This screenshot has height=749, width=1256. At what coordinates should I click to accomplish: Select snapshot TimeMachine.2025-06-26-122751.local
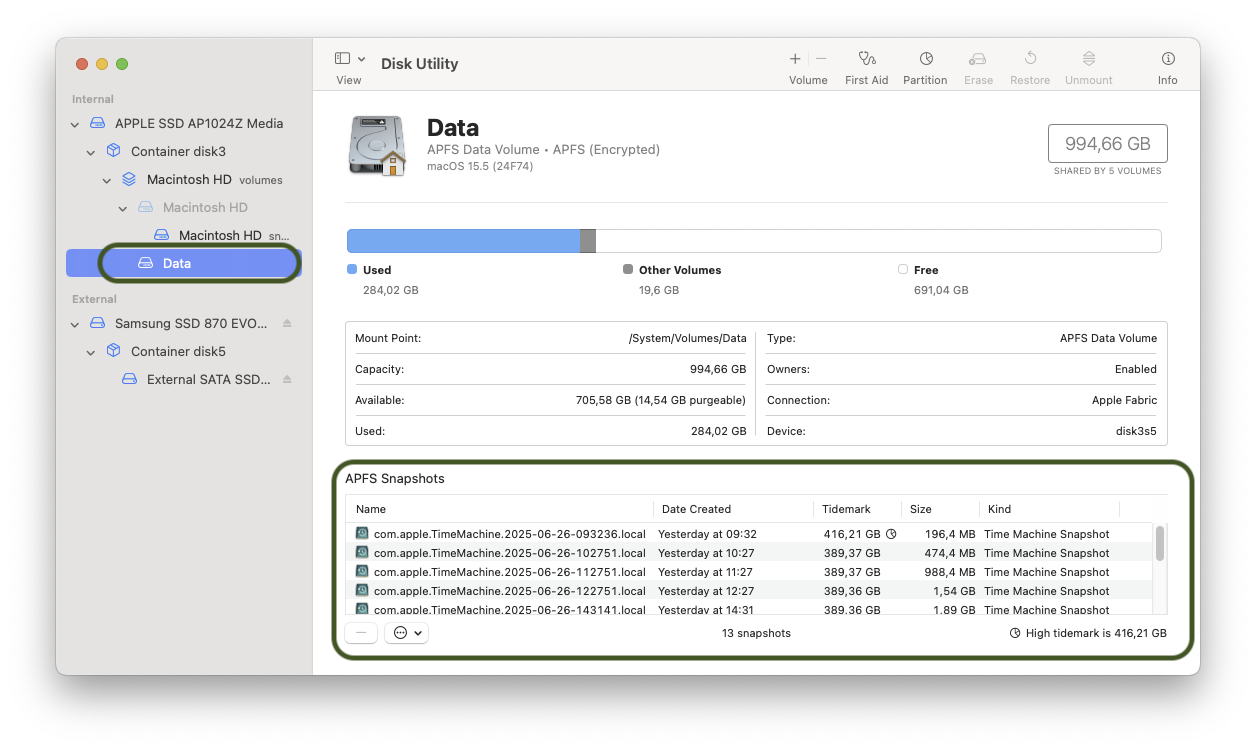750,591
